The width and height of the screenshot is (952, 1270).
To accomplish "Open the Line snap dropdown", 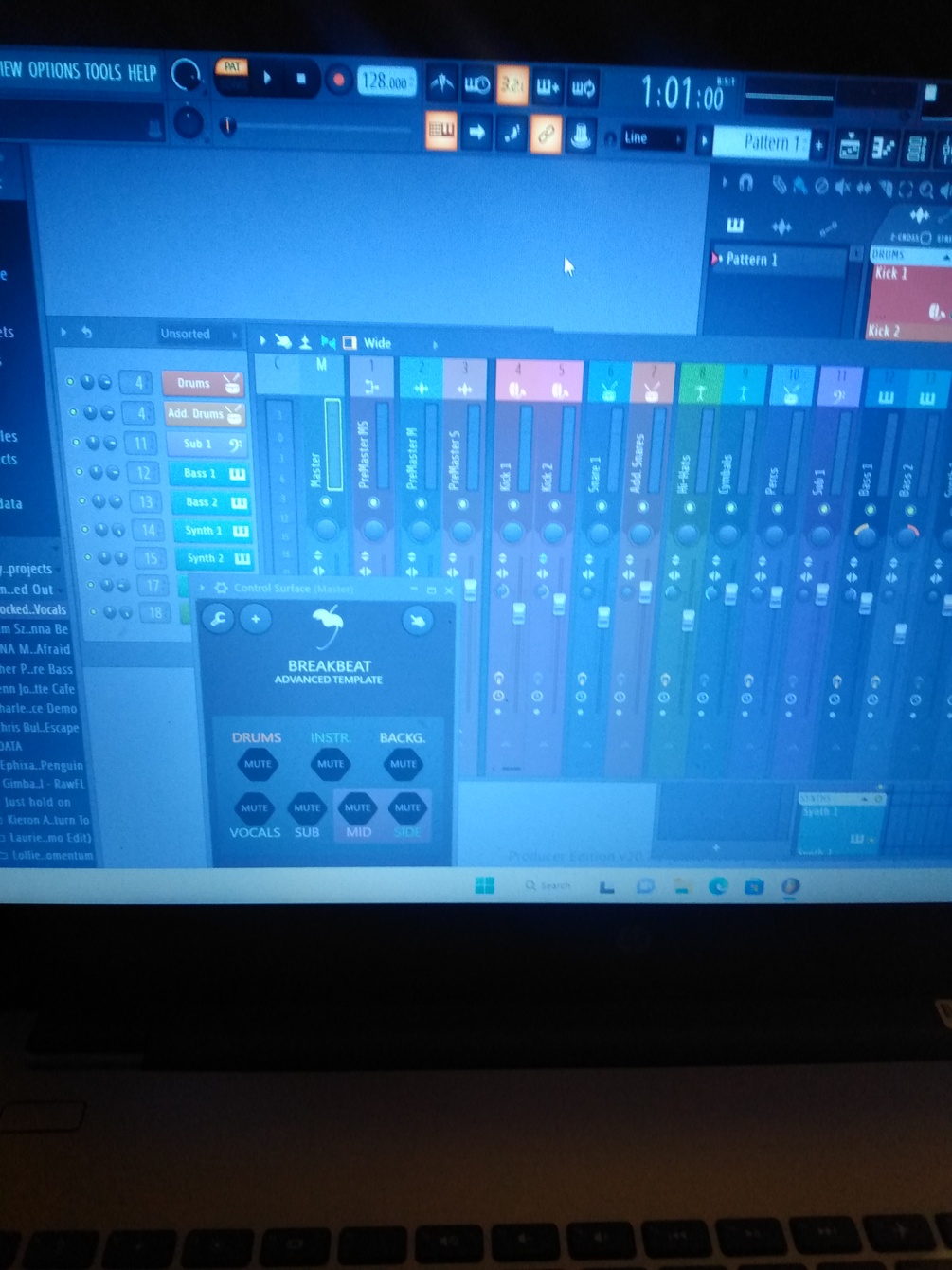I will pos(653,138).
